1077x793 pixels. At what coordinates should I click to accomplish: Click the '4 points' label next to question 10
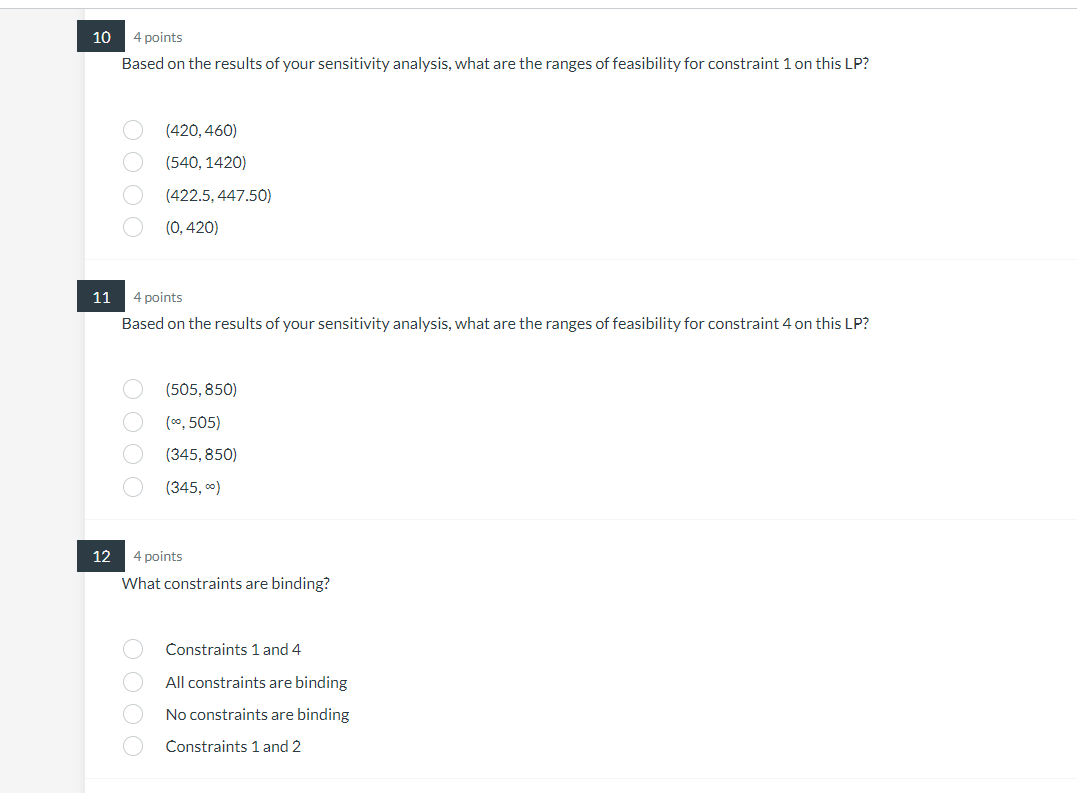click(x=157, y=37)
